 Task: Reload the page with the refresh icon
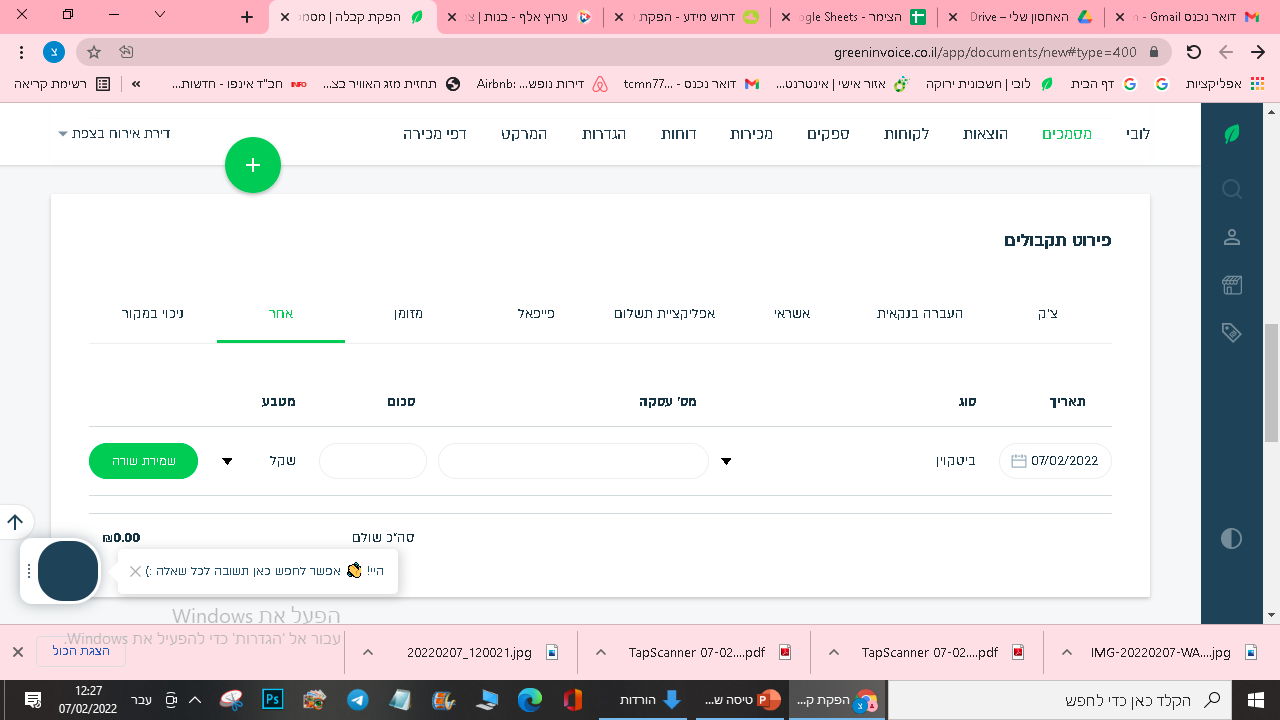click(x=1193, y=52)
